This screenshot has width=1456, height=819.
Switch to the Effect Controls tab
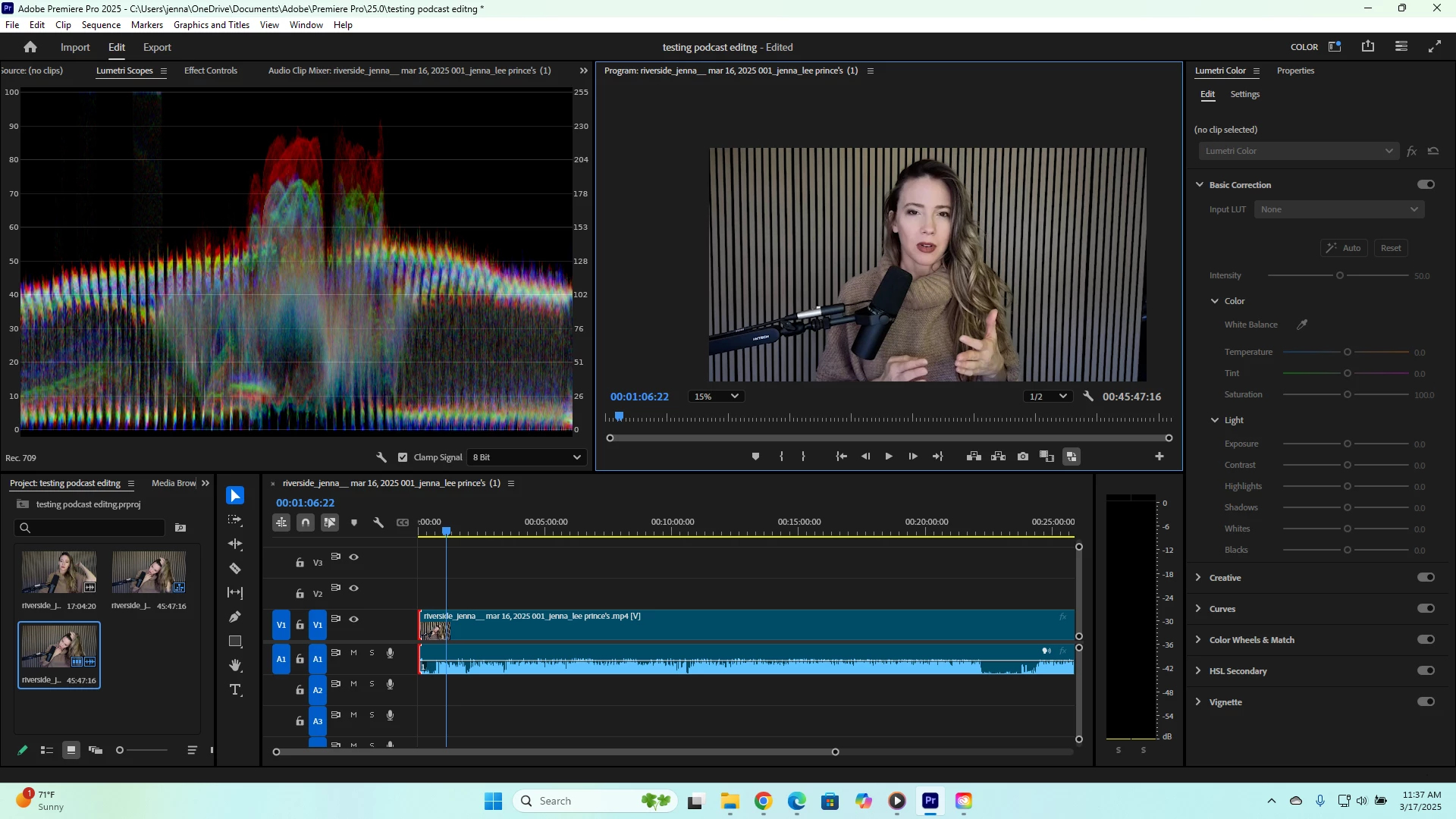pos(211,71)
